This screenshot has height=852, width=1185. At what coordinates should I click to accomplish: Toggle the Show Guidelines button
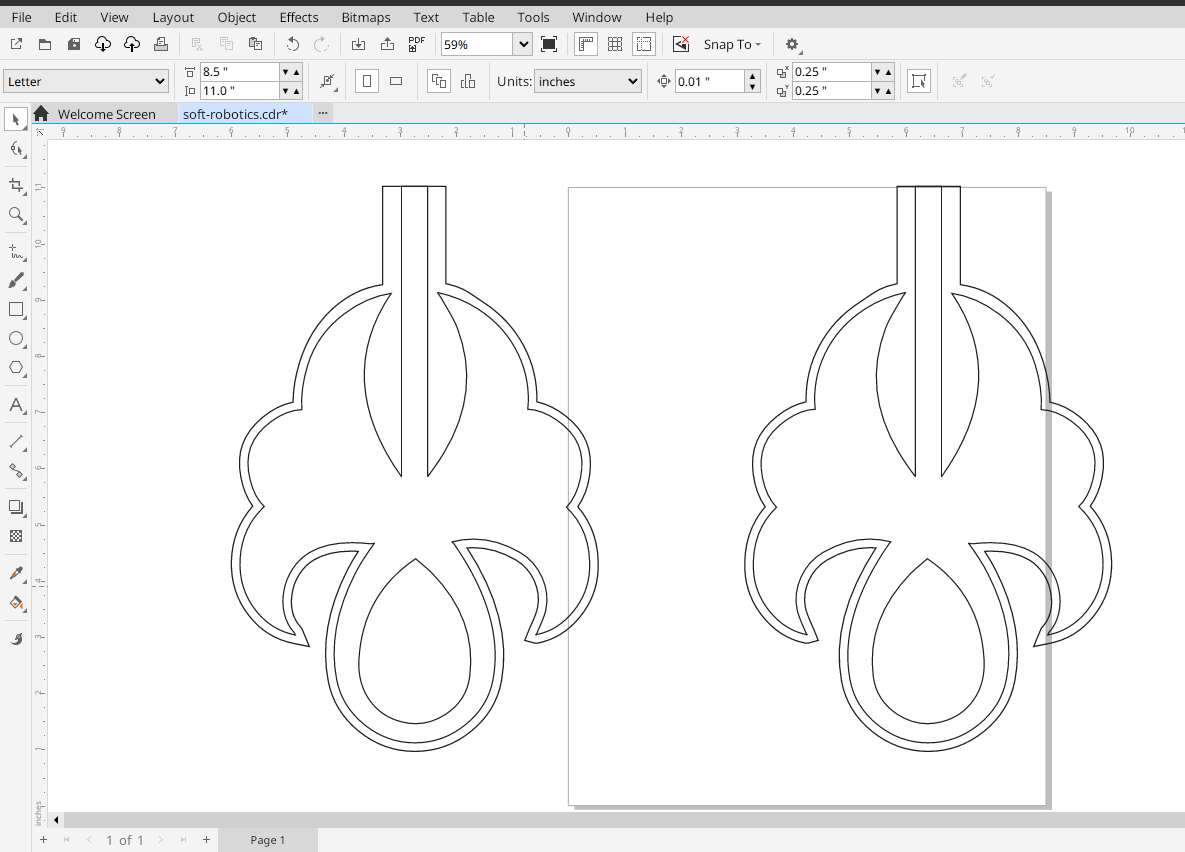[644, 45]
